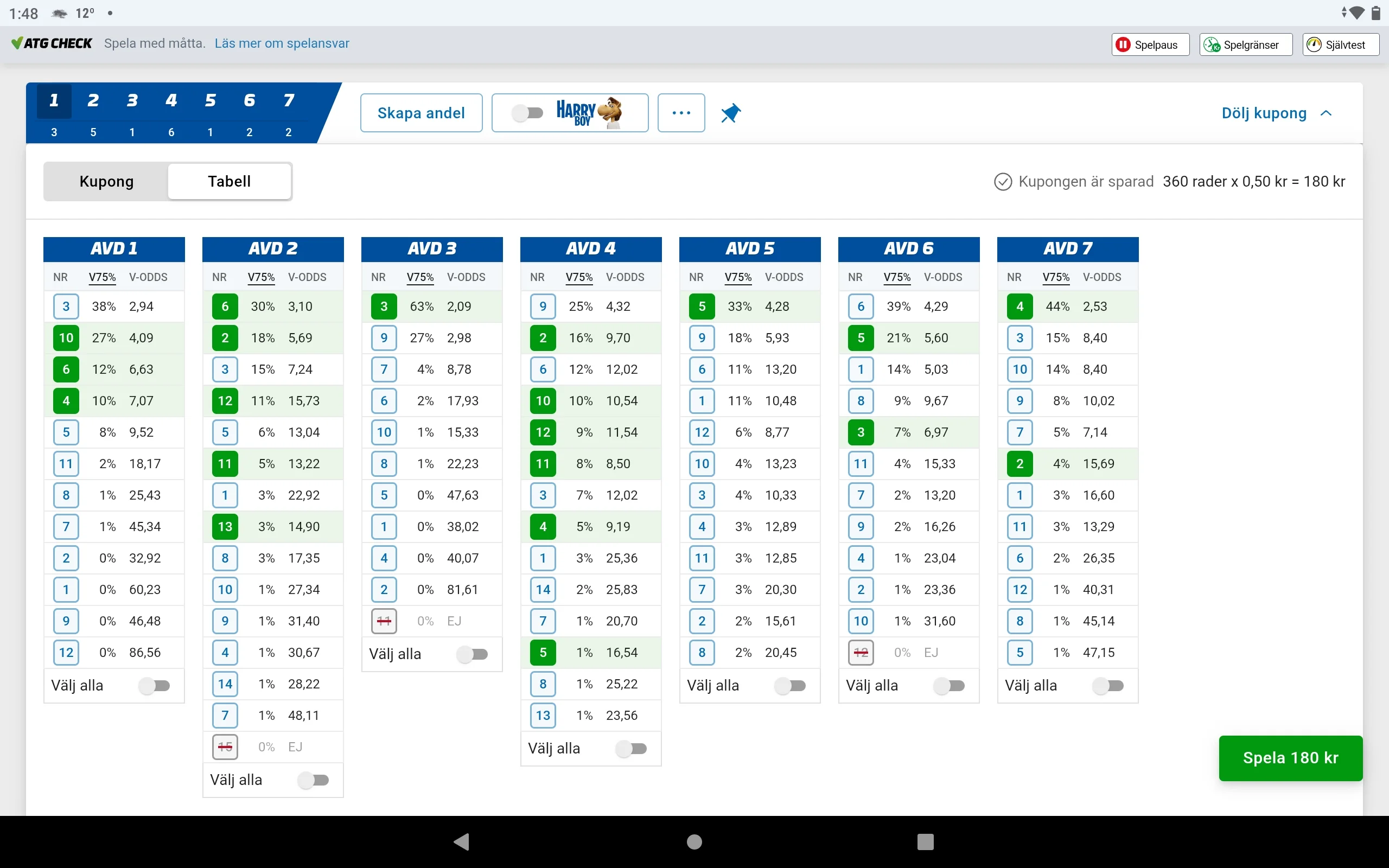This screenshot has height=868, width=1389.
Task: Sort AVD 1 by V75% header
Action: [x=102, y=277]
